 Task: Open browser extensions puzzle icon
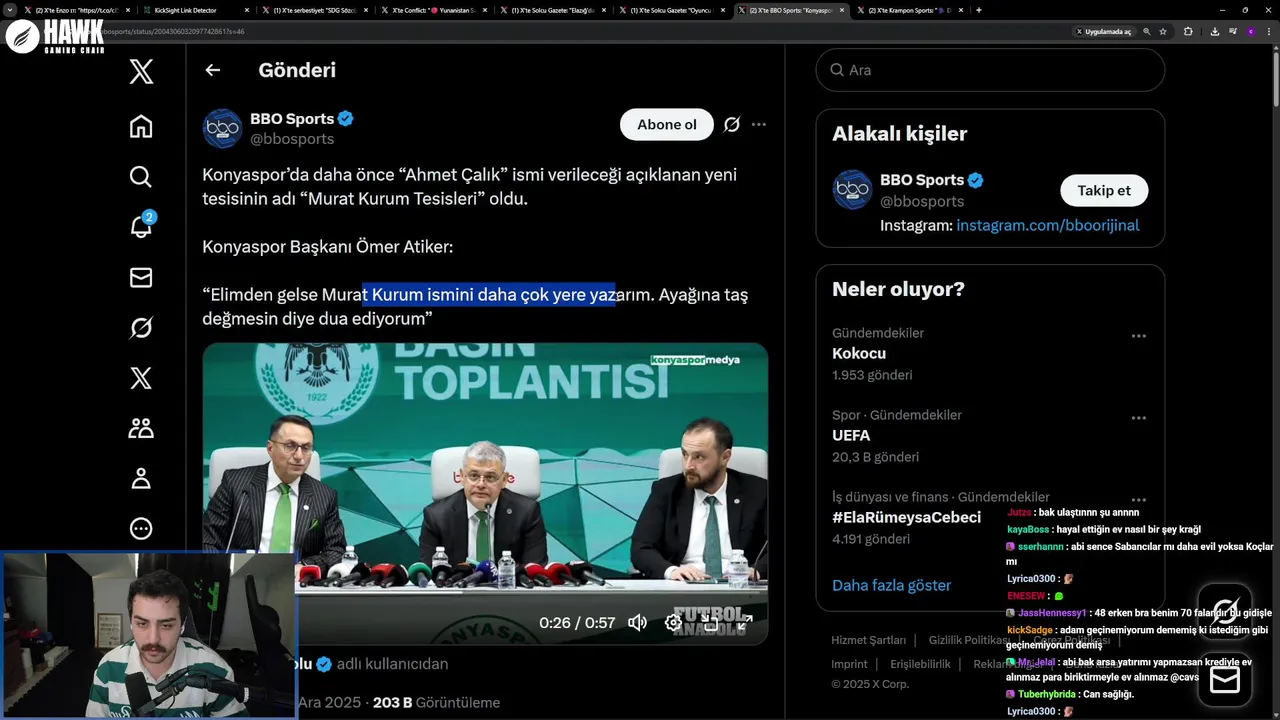(1188, 31)
